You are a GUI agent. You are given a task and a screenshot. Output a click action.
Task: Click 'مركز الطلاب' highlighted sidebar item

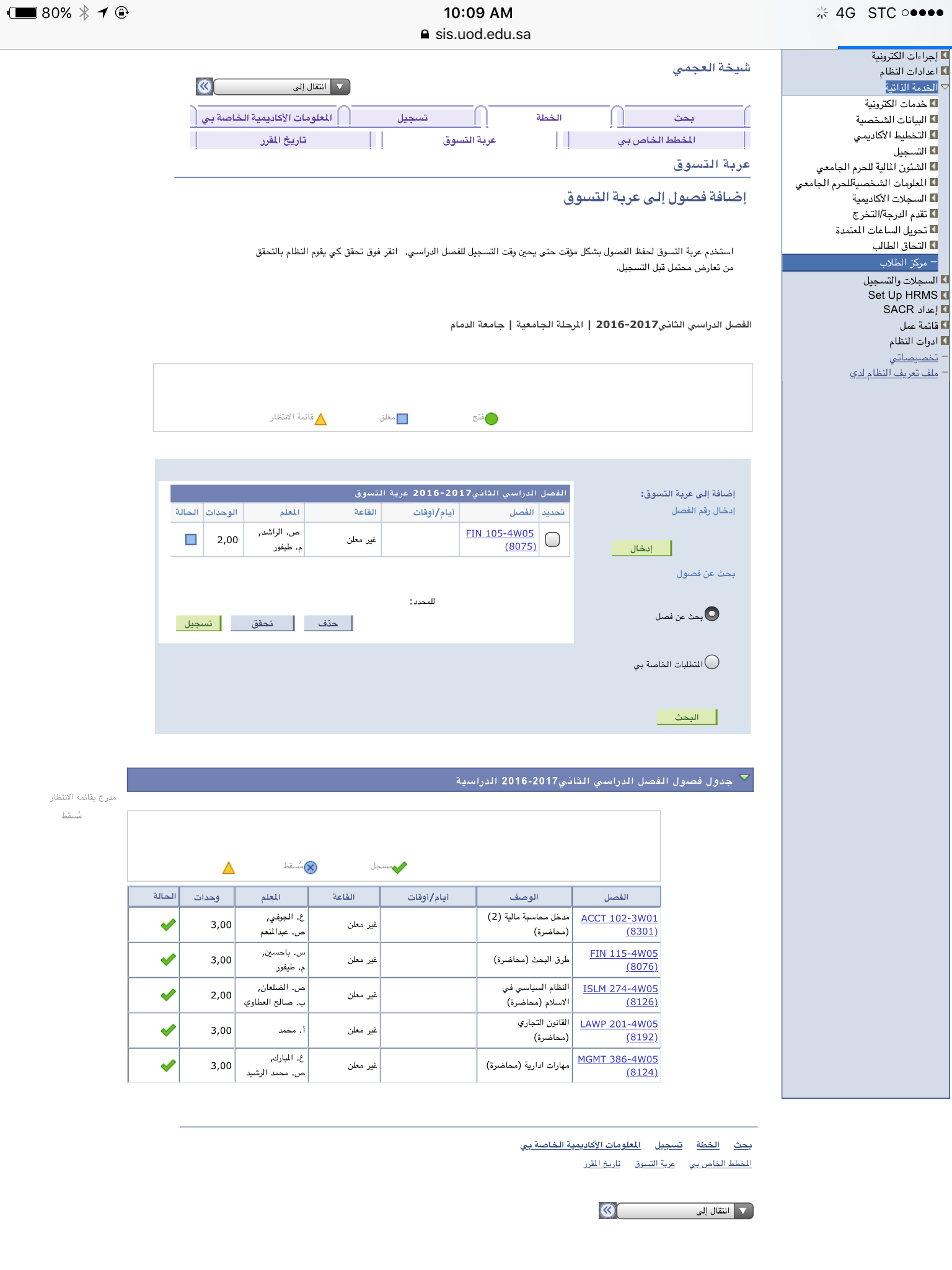[860, 262]
